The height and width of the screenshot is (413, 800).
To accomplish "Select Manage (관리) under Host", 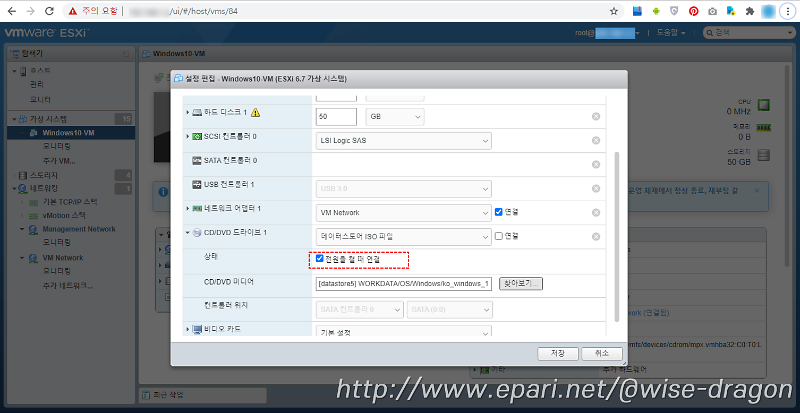I will [37, 84].
